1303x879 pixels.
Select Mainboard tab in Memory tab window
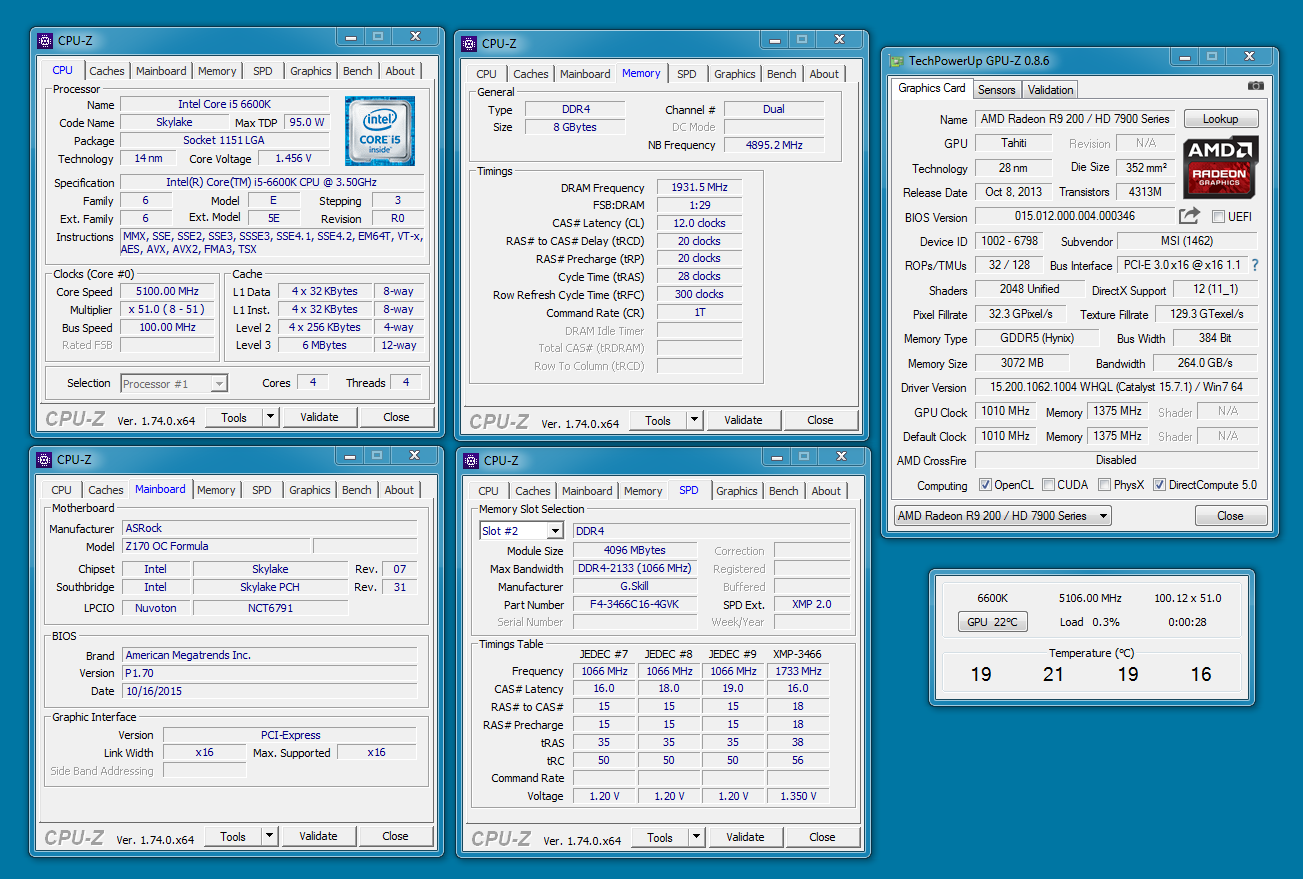pyautogui.click(x=585, y=74)
